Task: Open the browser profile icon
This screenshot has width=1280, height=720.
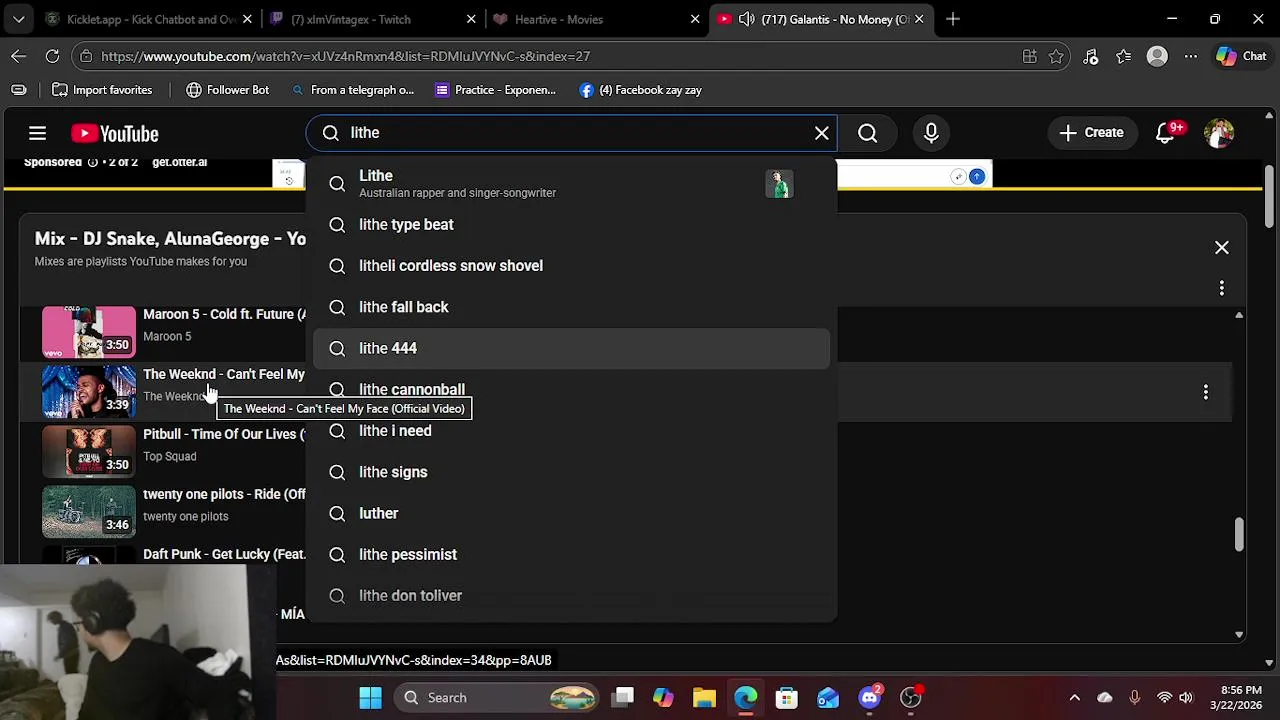Action: (x=1157, y=57)
